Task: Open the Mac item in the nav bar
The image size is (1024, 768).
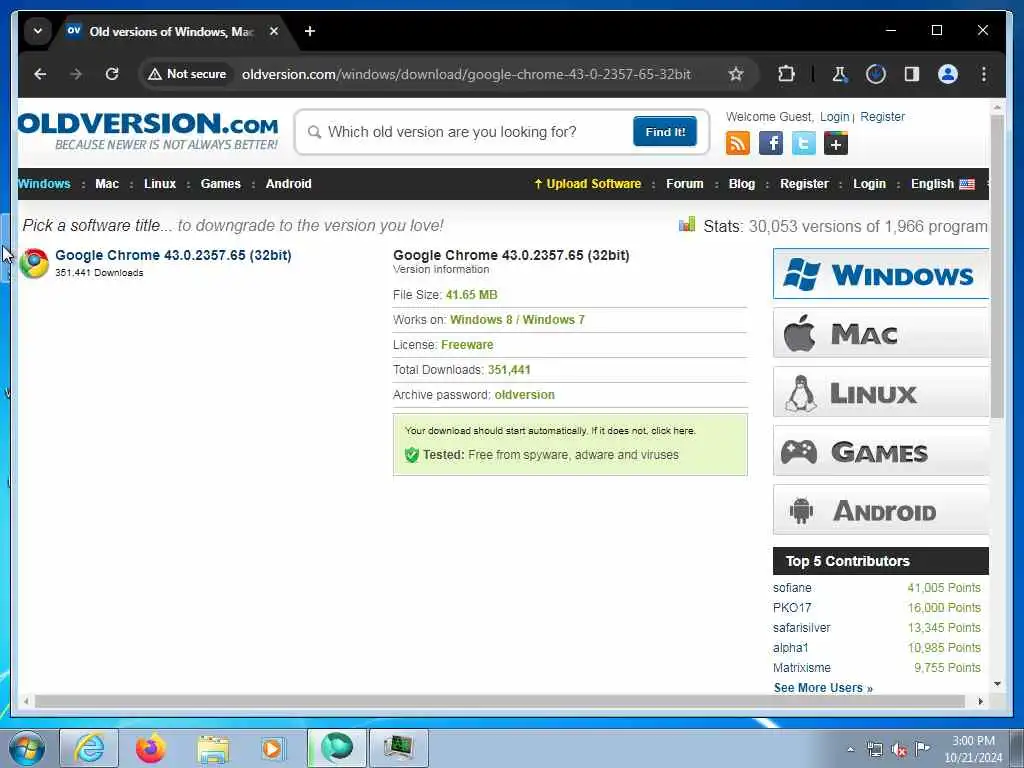Action: 107,184
